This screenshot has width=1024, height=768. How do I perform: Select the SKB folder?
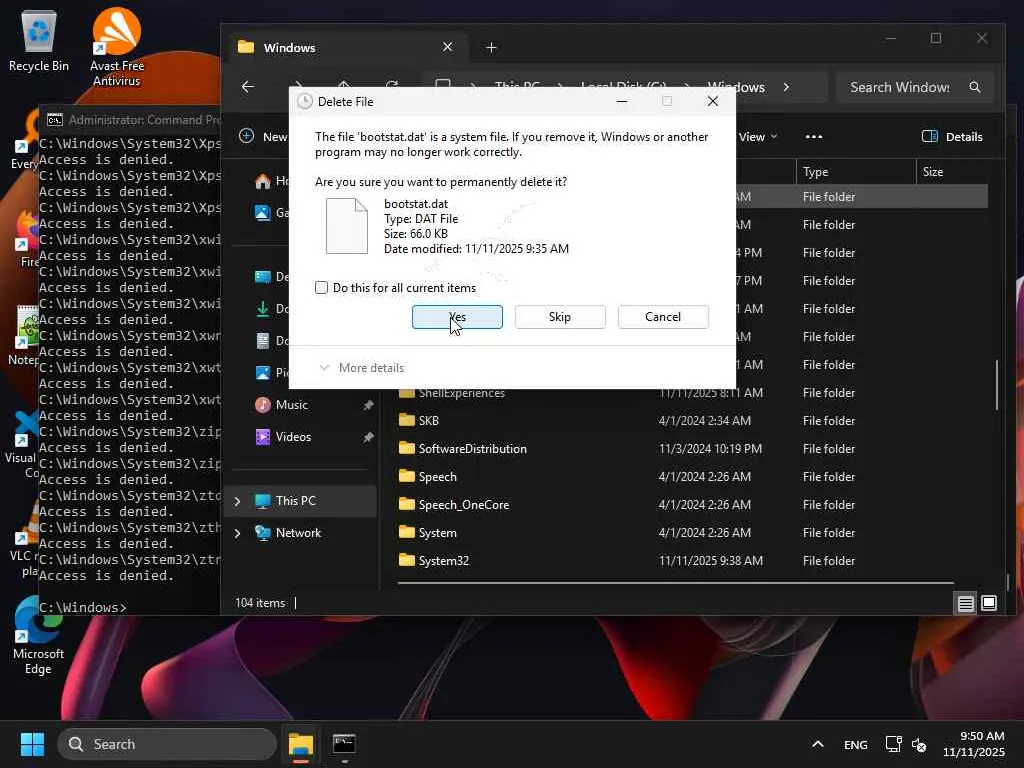(x=428, y=421)
